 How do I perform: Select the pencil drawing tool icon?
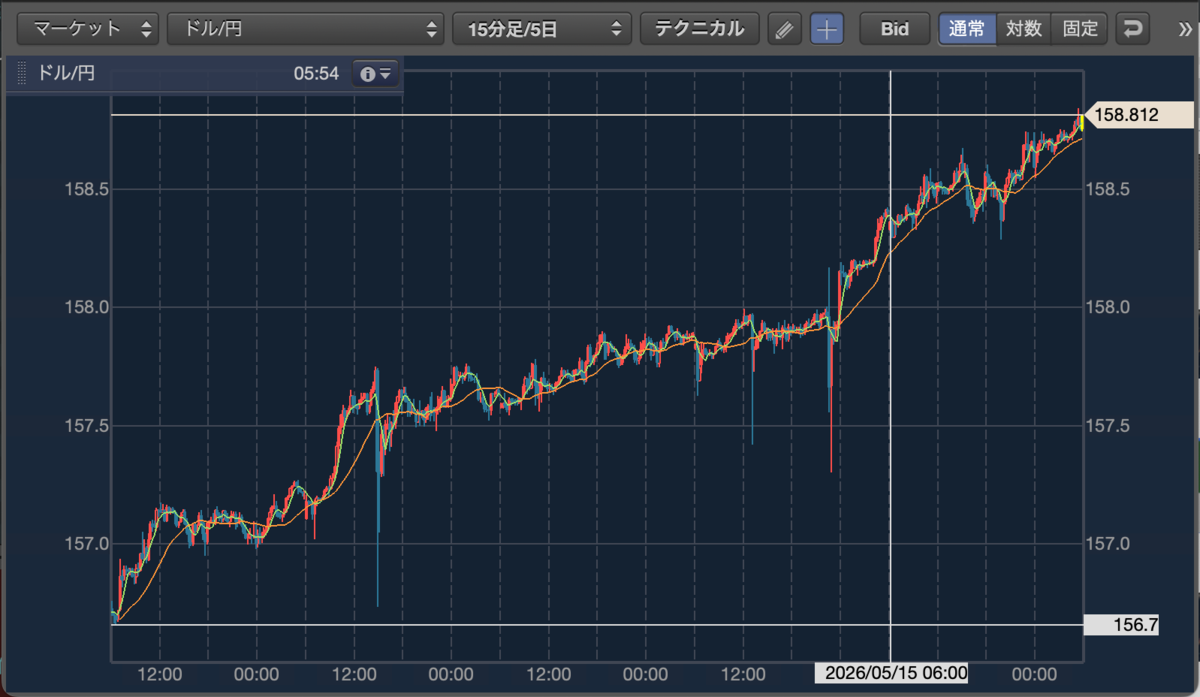(x=785, y=29)
